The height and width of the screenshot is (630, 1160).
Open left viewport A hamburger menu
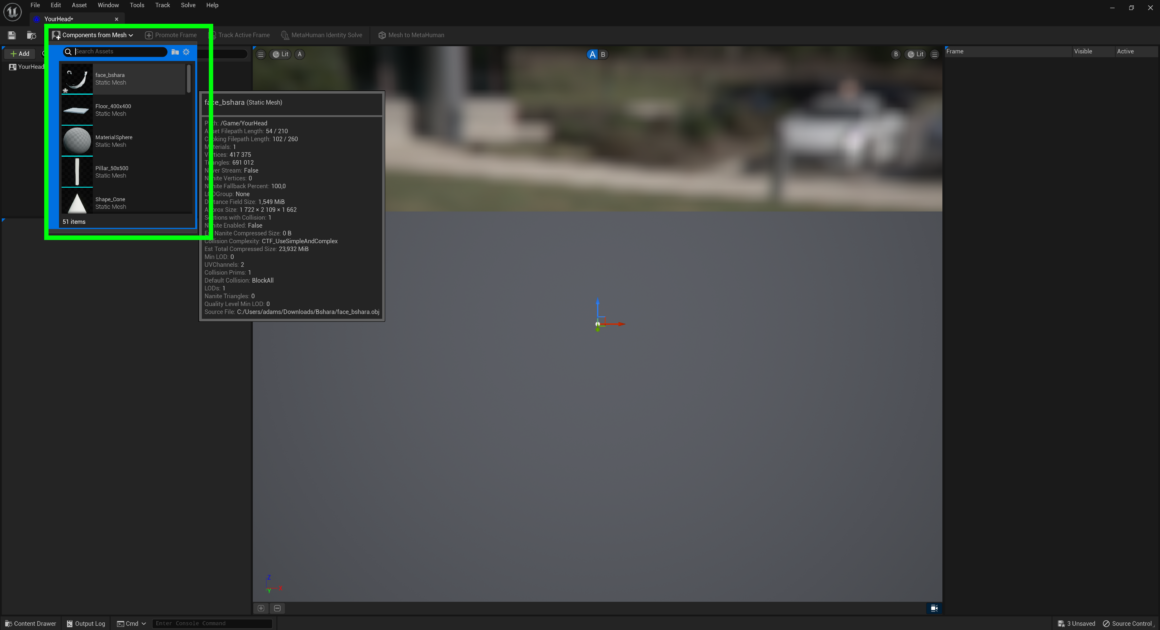click(x=260, y=54)
